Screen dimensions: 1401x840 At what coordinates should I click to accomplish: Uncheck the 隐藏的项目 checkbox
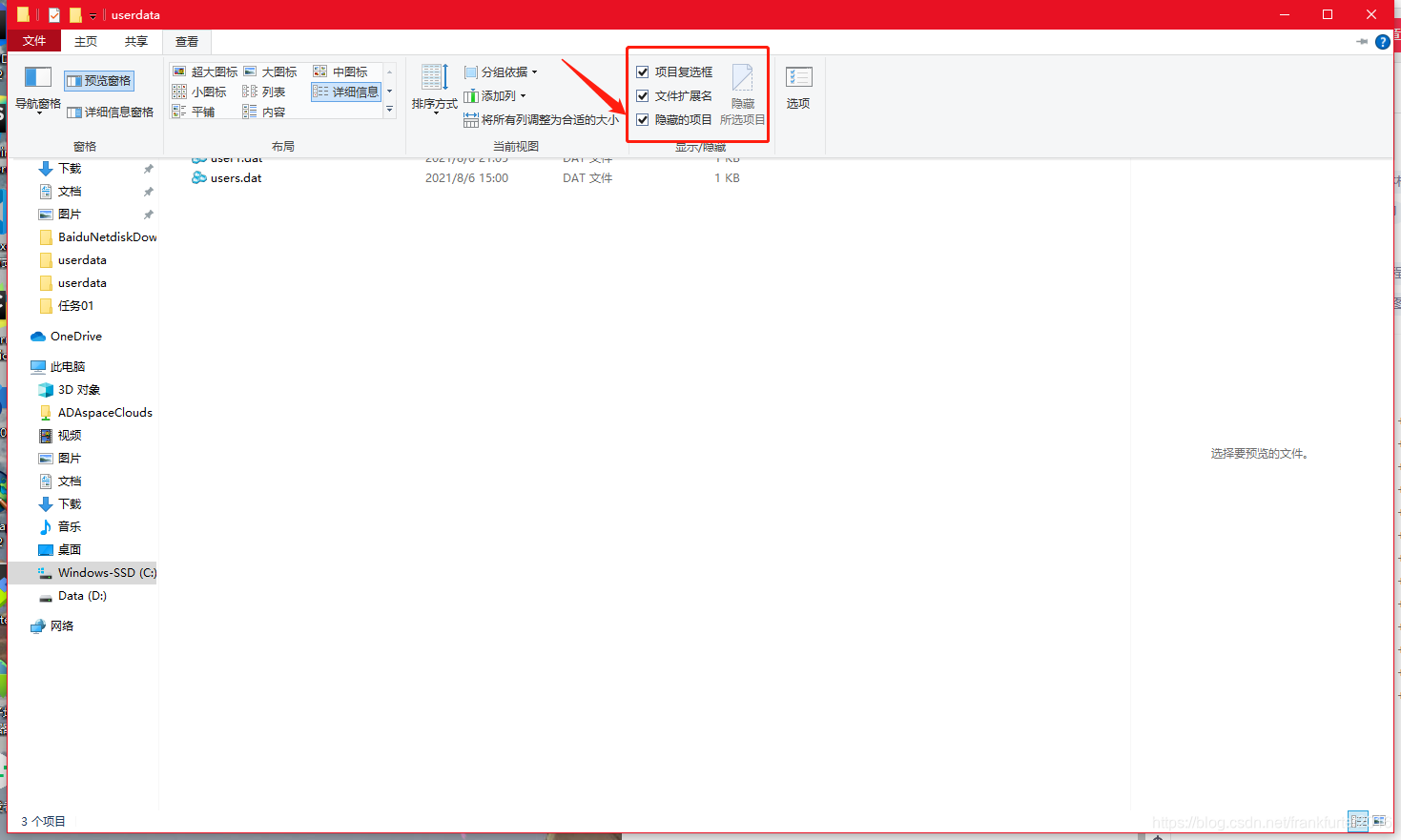click(643, 120)
